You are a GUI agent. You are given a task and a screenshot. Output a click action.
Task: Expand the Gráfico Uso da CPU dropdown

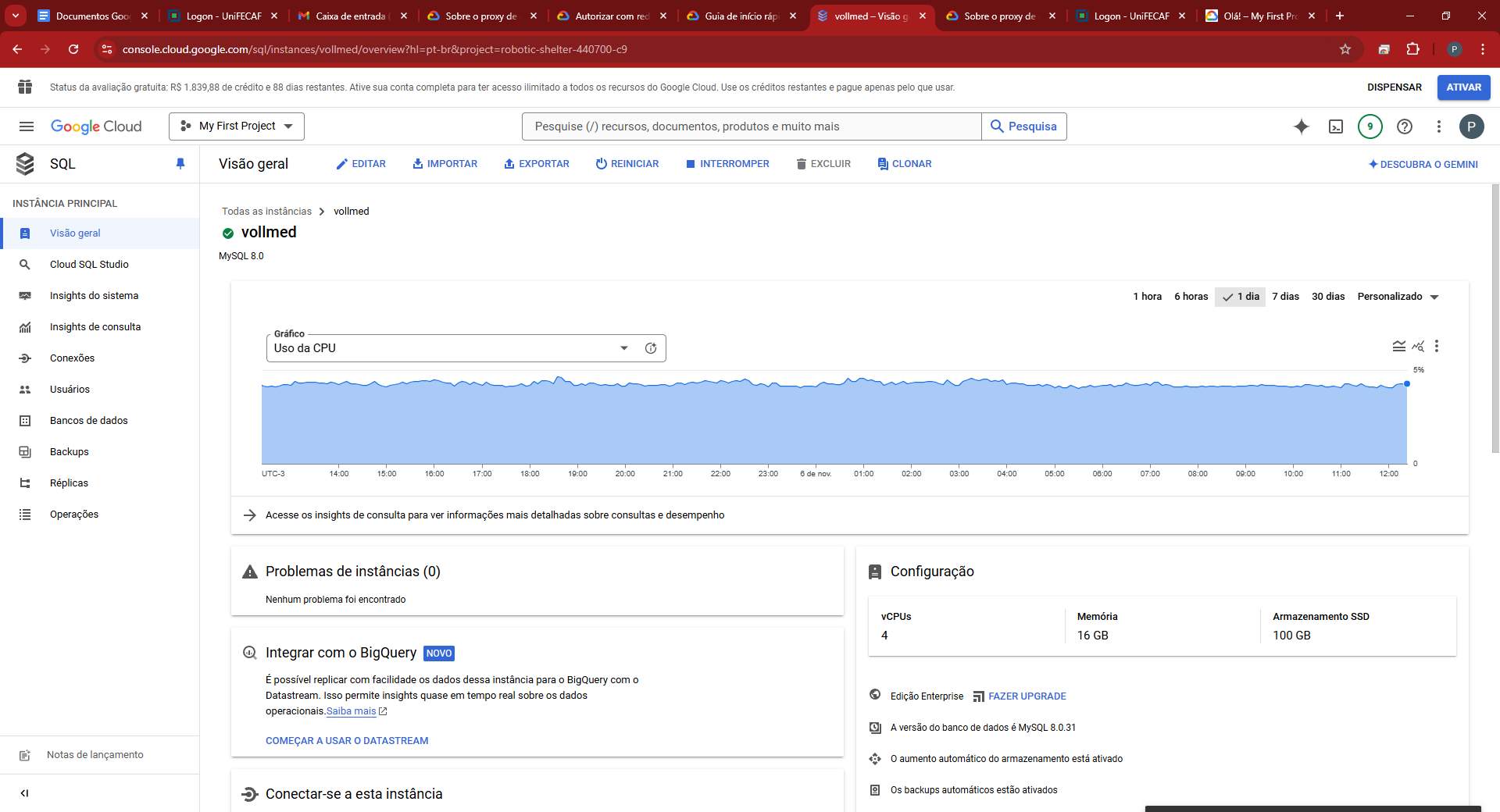point(466,348)
